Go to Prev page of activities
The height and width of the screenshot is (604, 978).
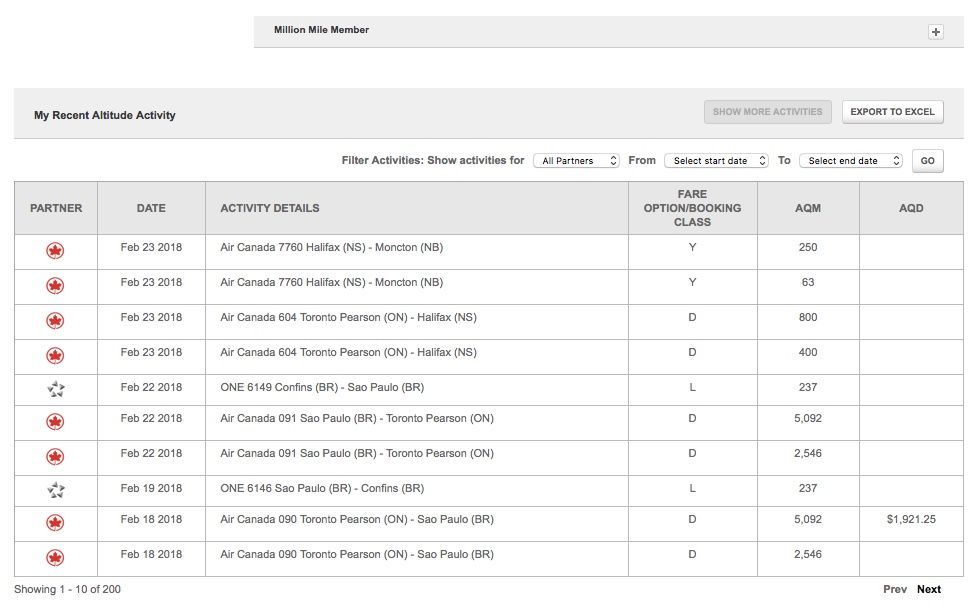pos(894,589)
